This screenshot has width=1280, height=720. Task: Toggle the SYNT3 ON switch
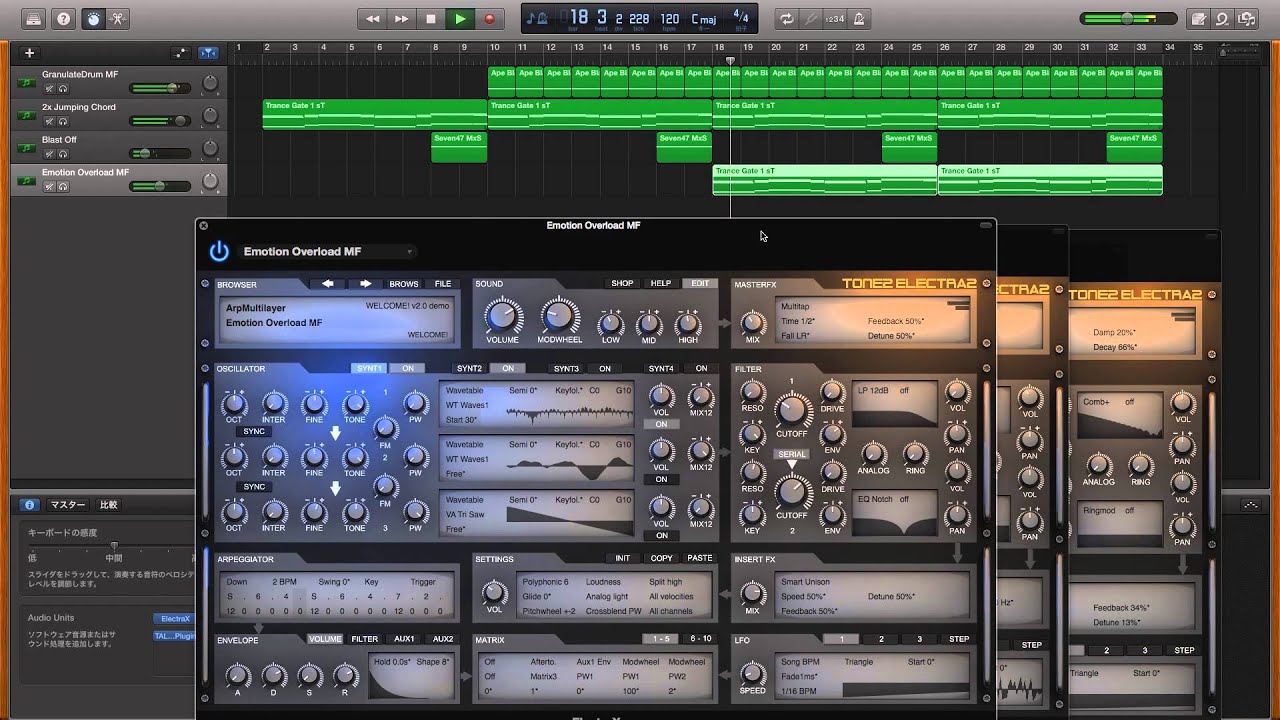click(605, 368)
